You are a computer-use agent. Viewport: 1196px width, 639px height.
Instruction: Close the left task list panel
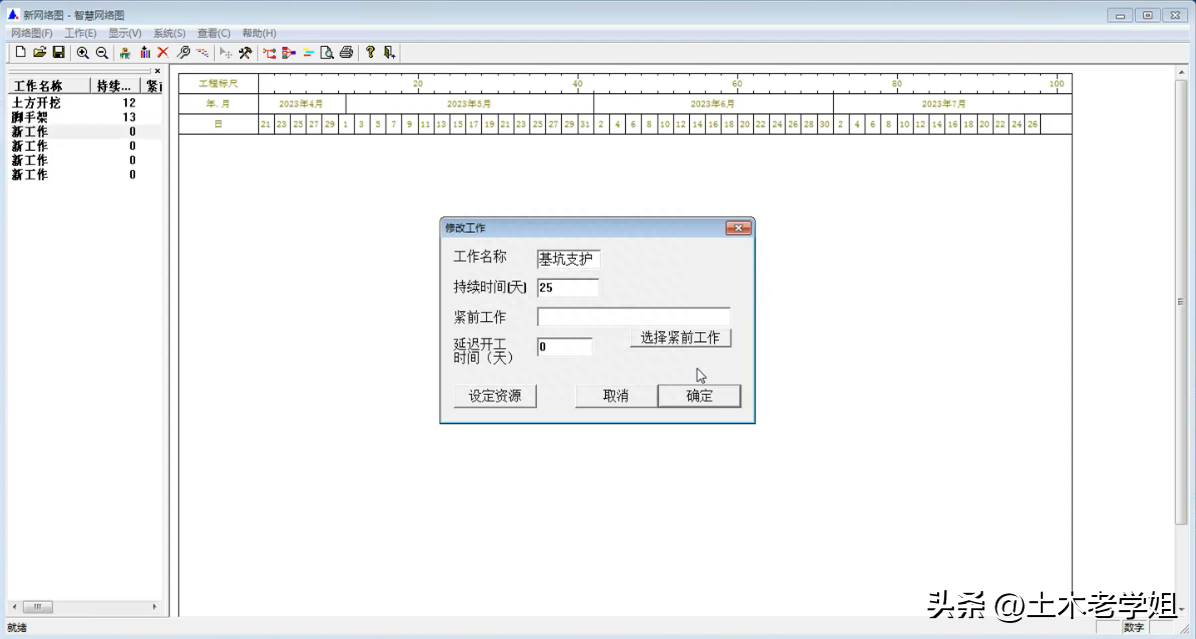157,71
